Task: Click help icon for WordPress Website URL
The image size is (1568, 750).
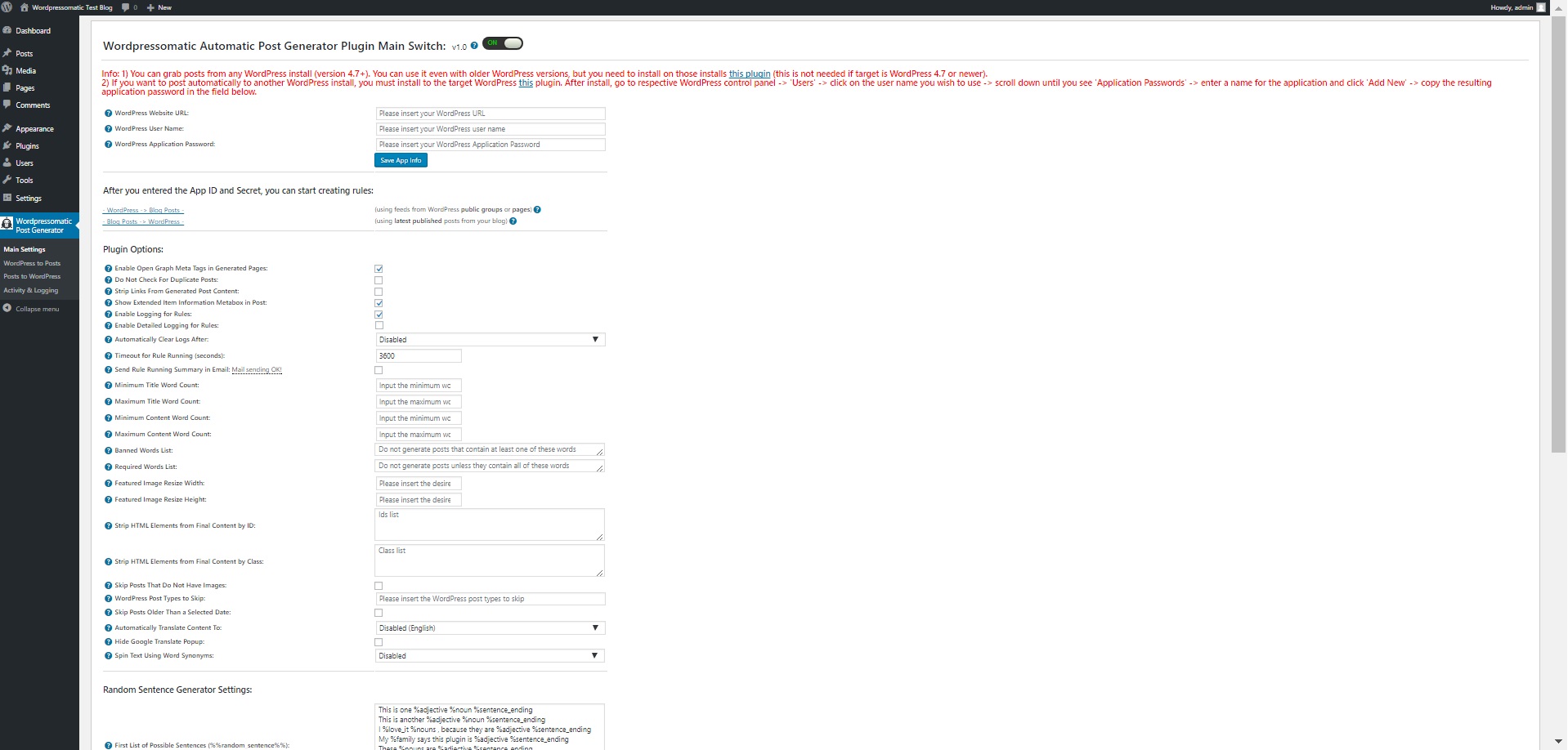Action: (x=108, y=114)
